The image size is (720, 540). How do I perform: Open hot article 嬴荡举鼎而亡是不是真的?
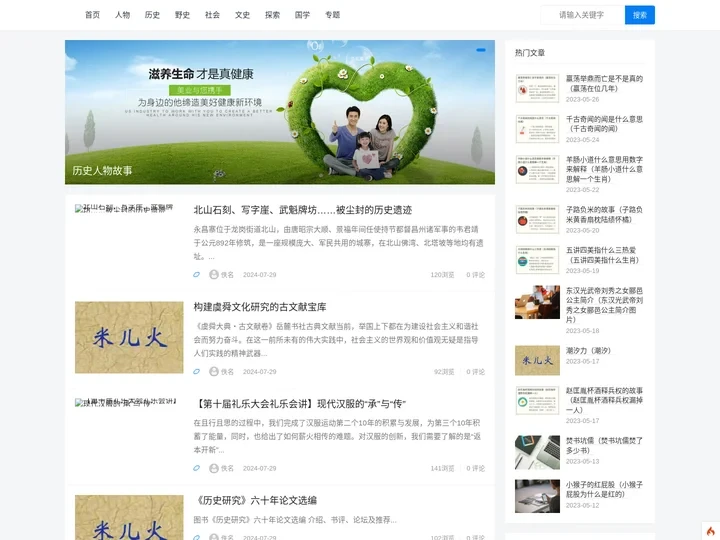tap(604, 84)
